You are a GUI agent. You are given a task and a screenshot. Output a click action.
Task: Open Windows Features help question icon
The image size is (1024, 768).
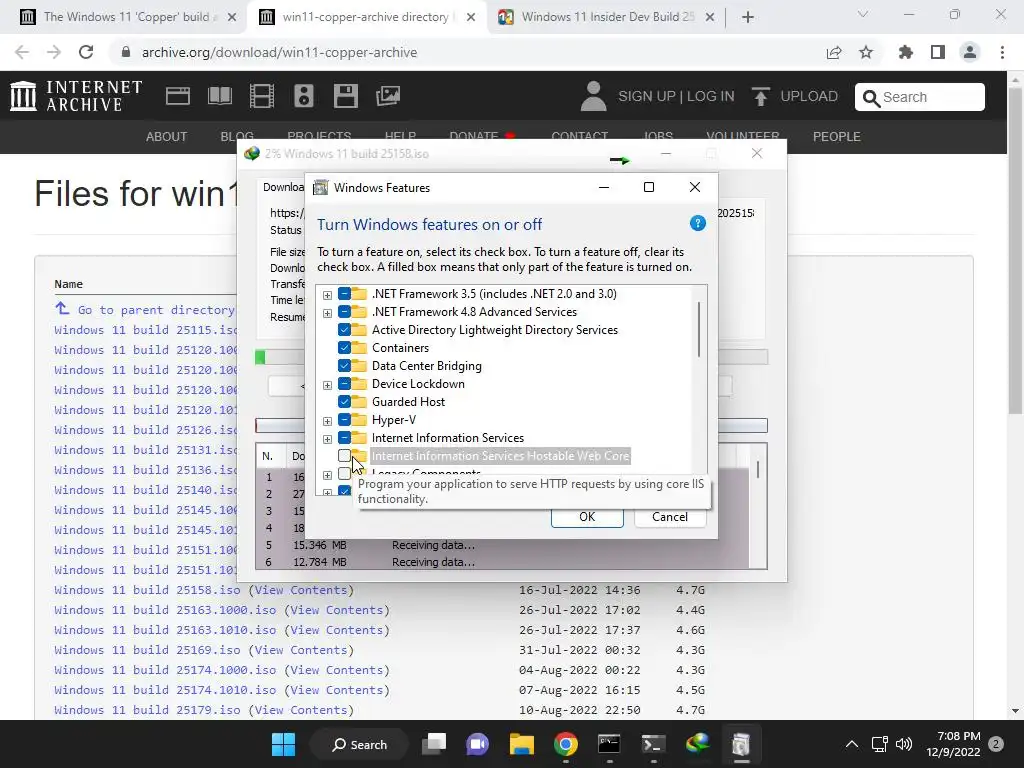697,223
